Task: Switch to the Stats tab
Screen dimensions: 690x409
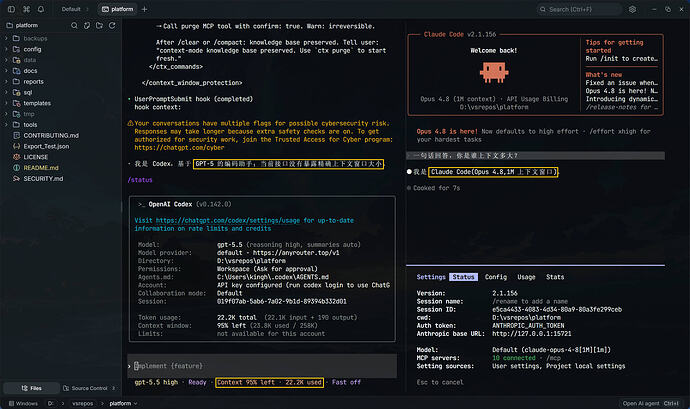Action: (x=555, y=277)
